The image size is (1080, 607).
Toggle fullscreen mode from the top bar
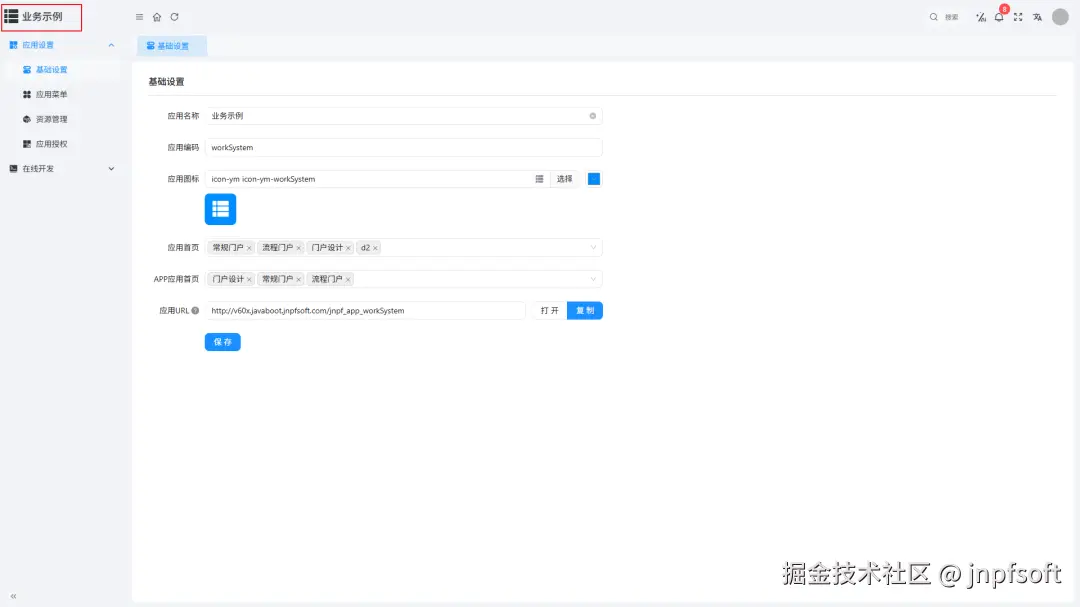point(1018,17)
